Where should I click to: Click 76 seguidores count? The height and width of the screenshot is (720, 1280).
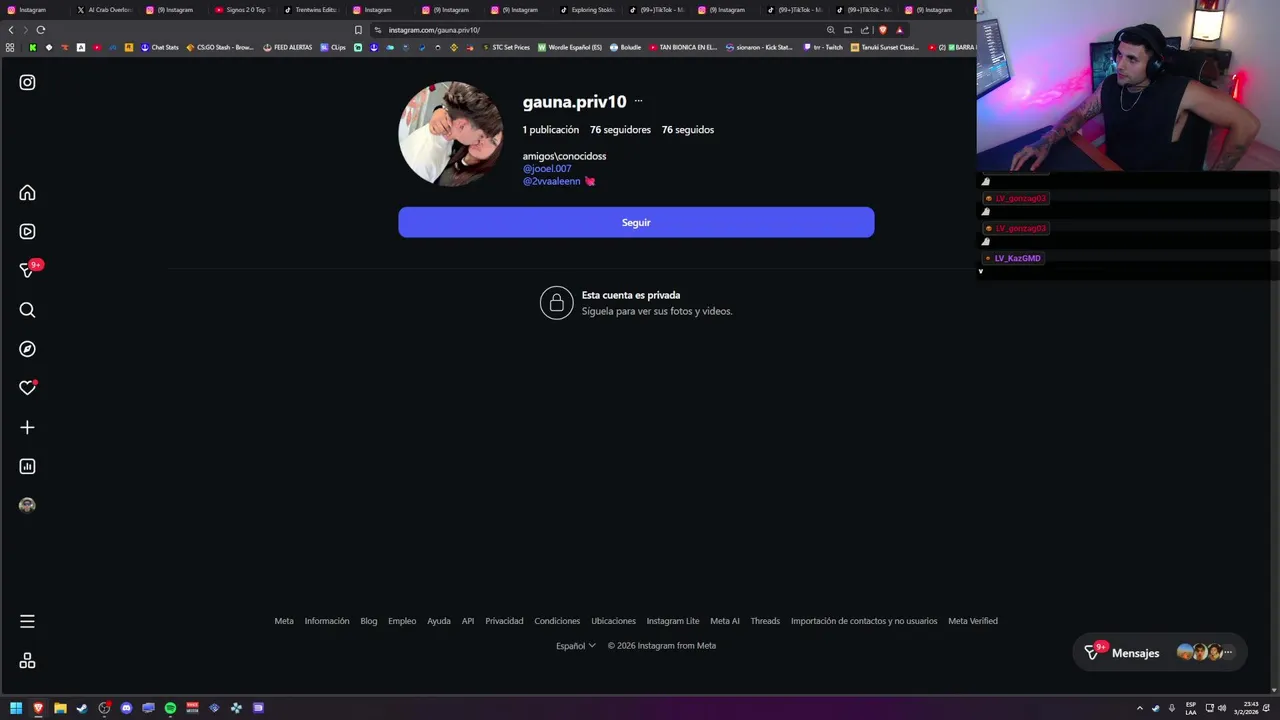[620, 130]
